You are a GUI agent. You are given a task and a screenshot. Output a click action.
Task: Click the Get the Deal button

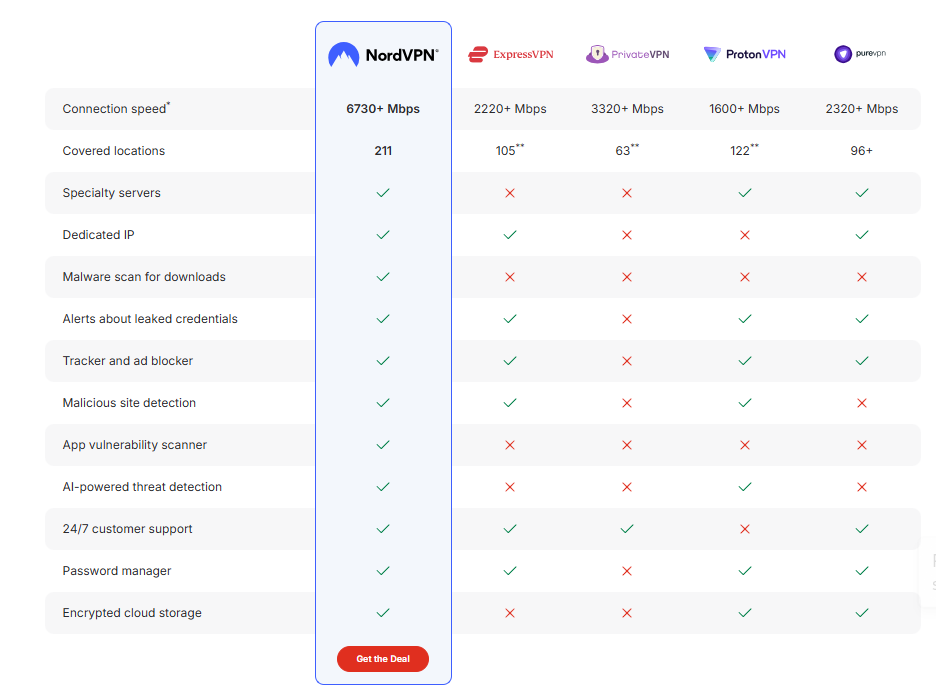coord(383,659)
